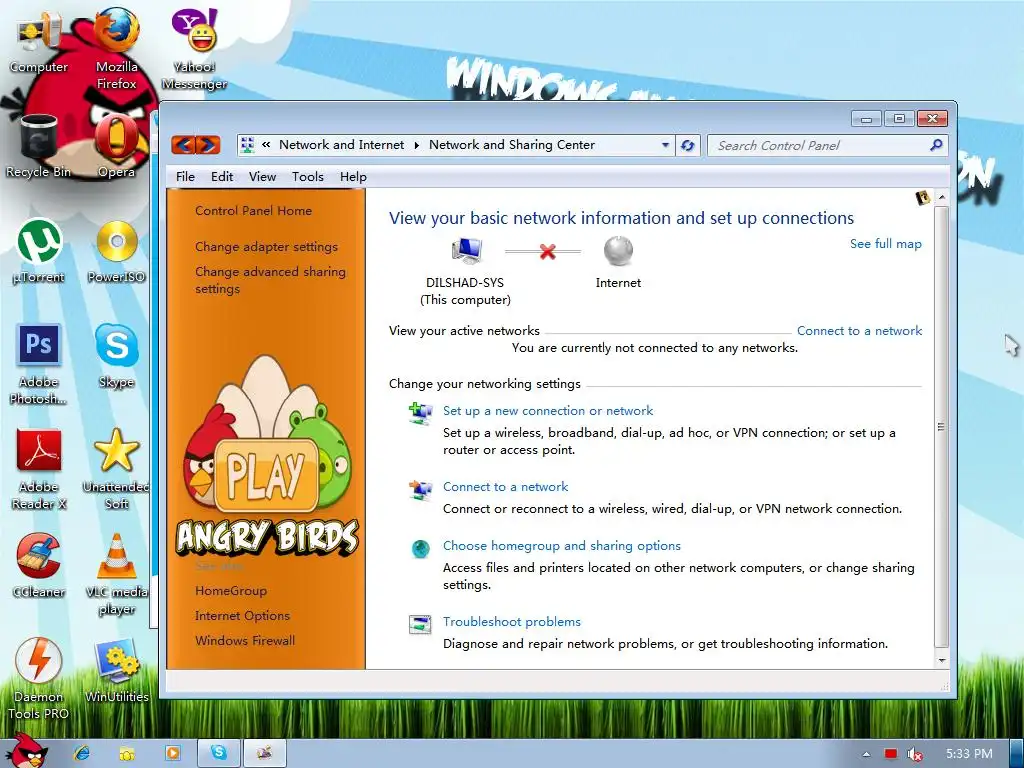Open WinUtilities desktop shortcut
This screenshot has width=1024, height=768.
point(116,671)
